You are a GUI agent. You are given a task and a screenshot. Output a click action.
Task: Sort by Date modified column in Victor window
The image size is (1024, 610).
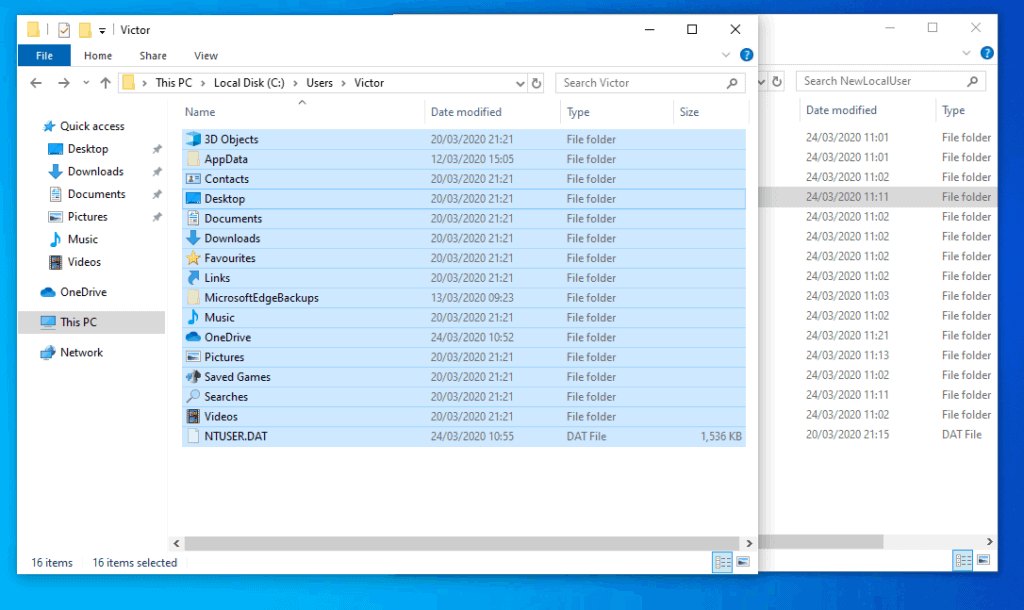click(x=466, y=112)
